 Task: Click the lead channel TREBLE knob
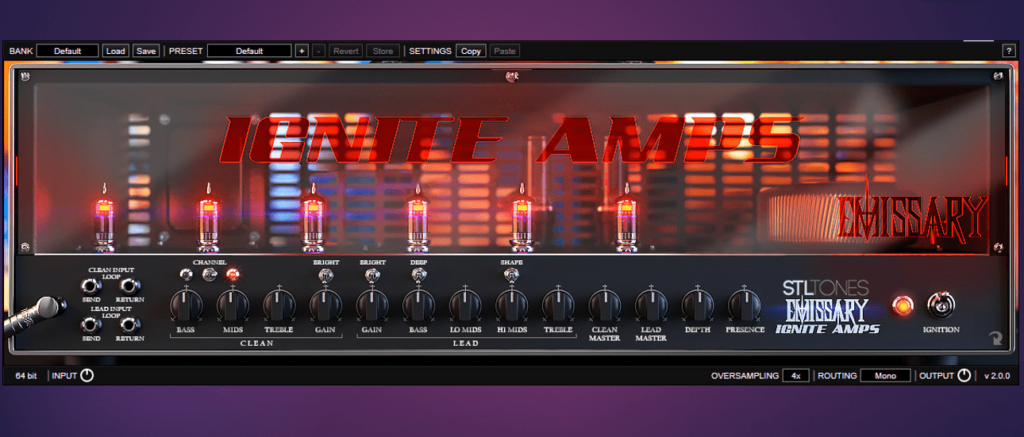[x=558, y=304]
